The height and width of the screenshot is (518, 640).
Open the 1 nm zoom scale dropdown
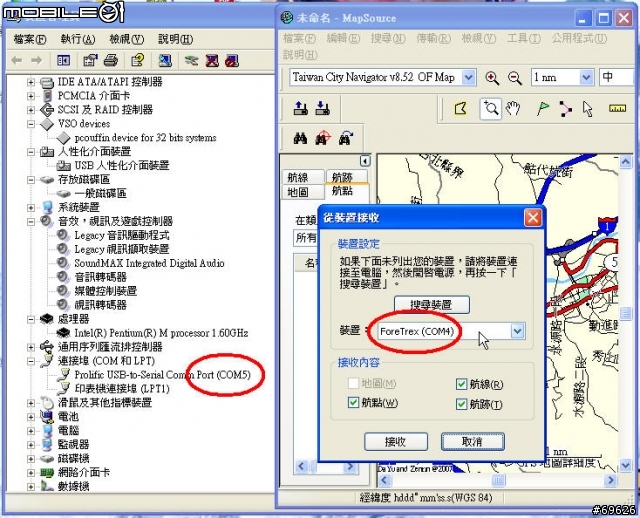click(586, 77)
